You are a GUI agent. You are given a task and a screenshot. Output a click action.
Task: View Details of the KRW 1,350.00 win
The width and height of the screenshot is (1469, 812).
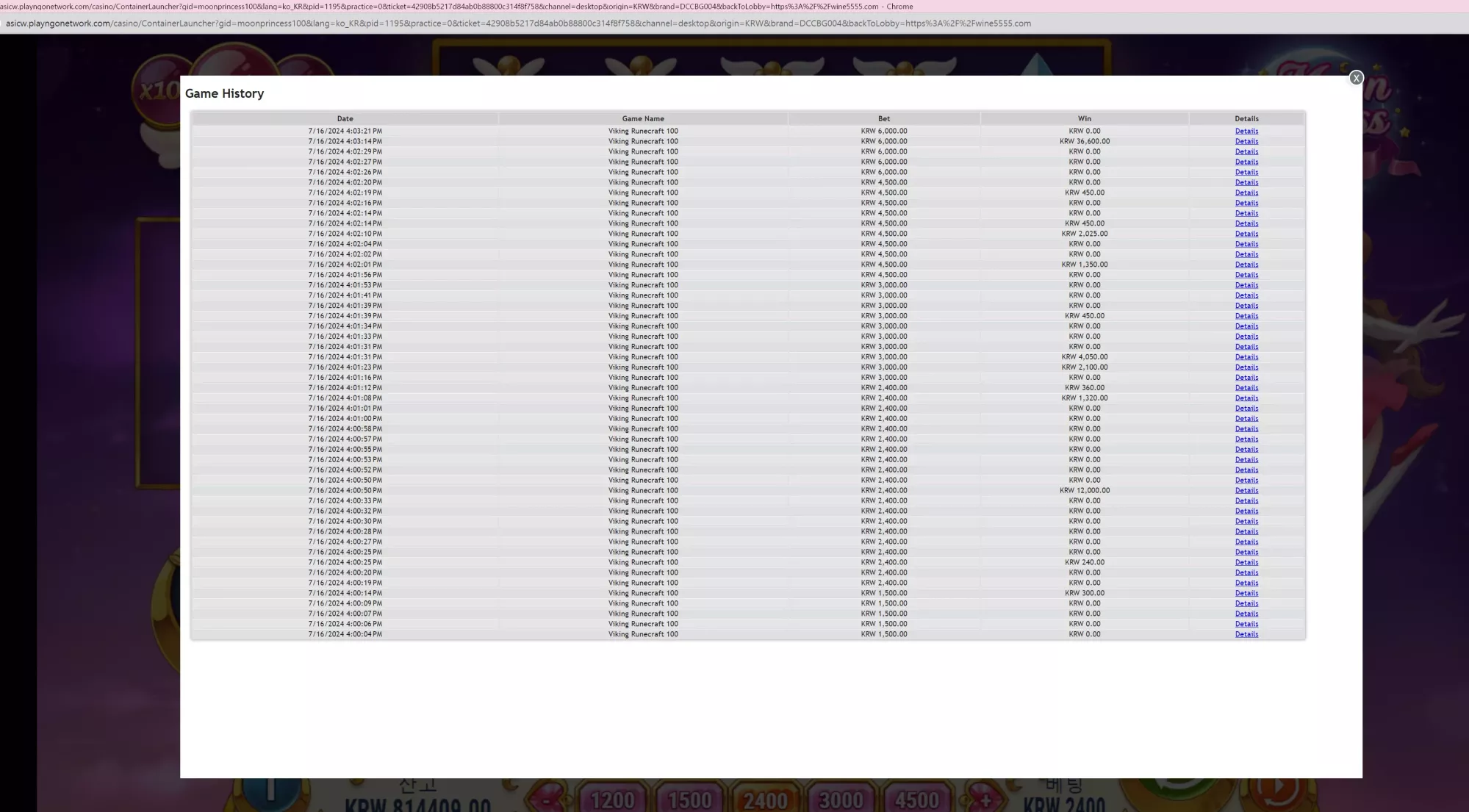click(1246, 265)
